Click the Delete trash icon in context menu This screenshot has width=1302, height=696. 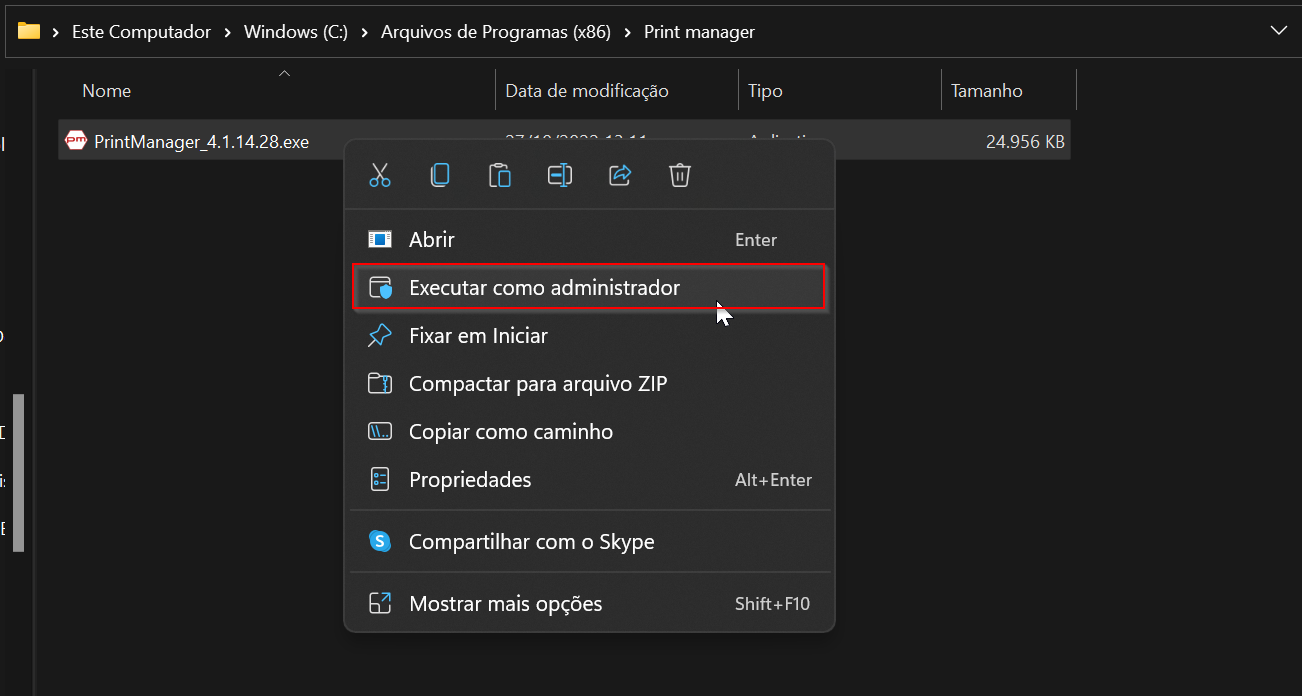(680, 175)
